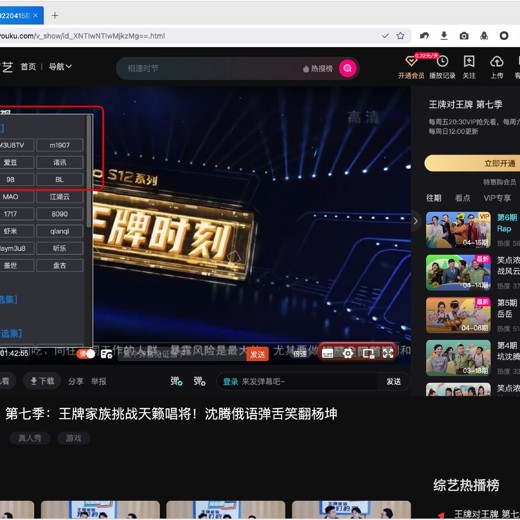Click the source panel vertical scrollbar

pyautogui.click(x=89, y=172)
